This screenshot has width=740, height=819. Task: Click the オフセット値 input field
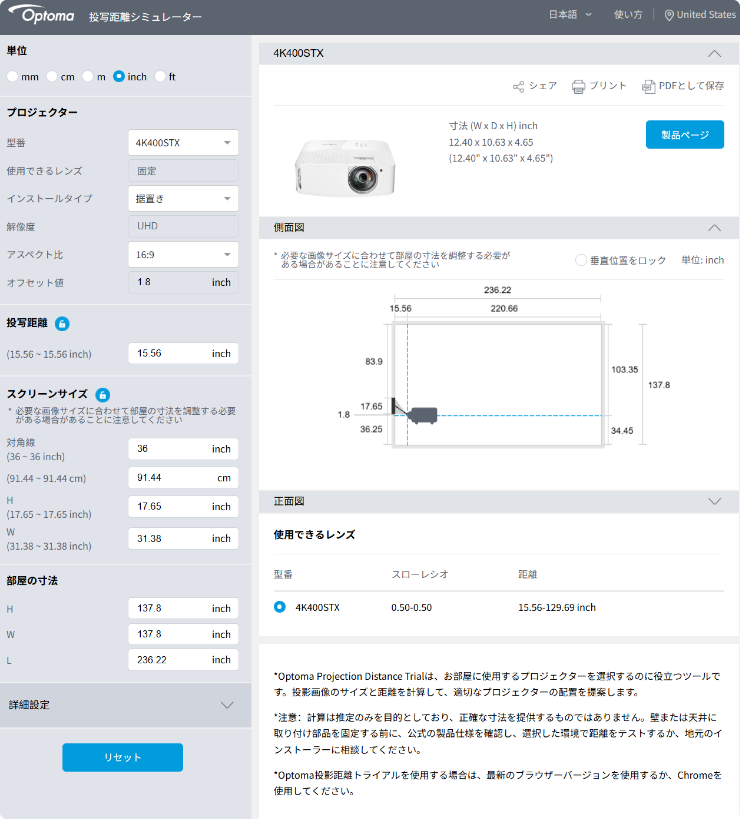click(x=183, y=282)
